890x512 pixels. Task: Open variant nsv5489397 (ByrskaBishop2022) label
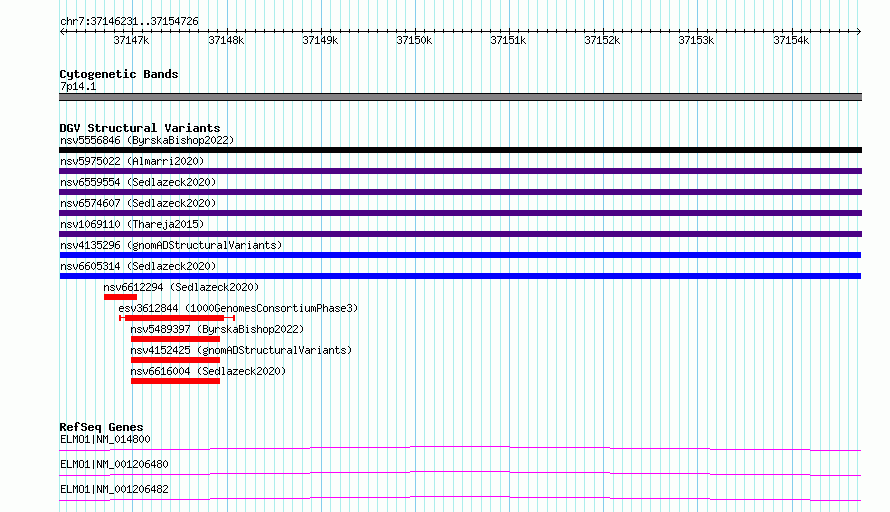[217, 329]
